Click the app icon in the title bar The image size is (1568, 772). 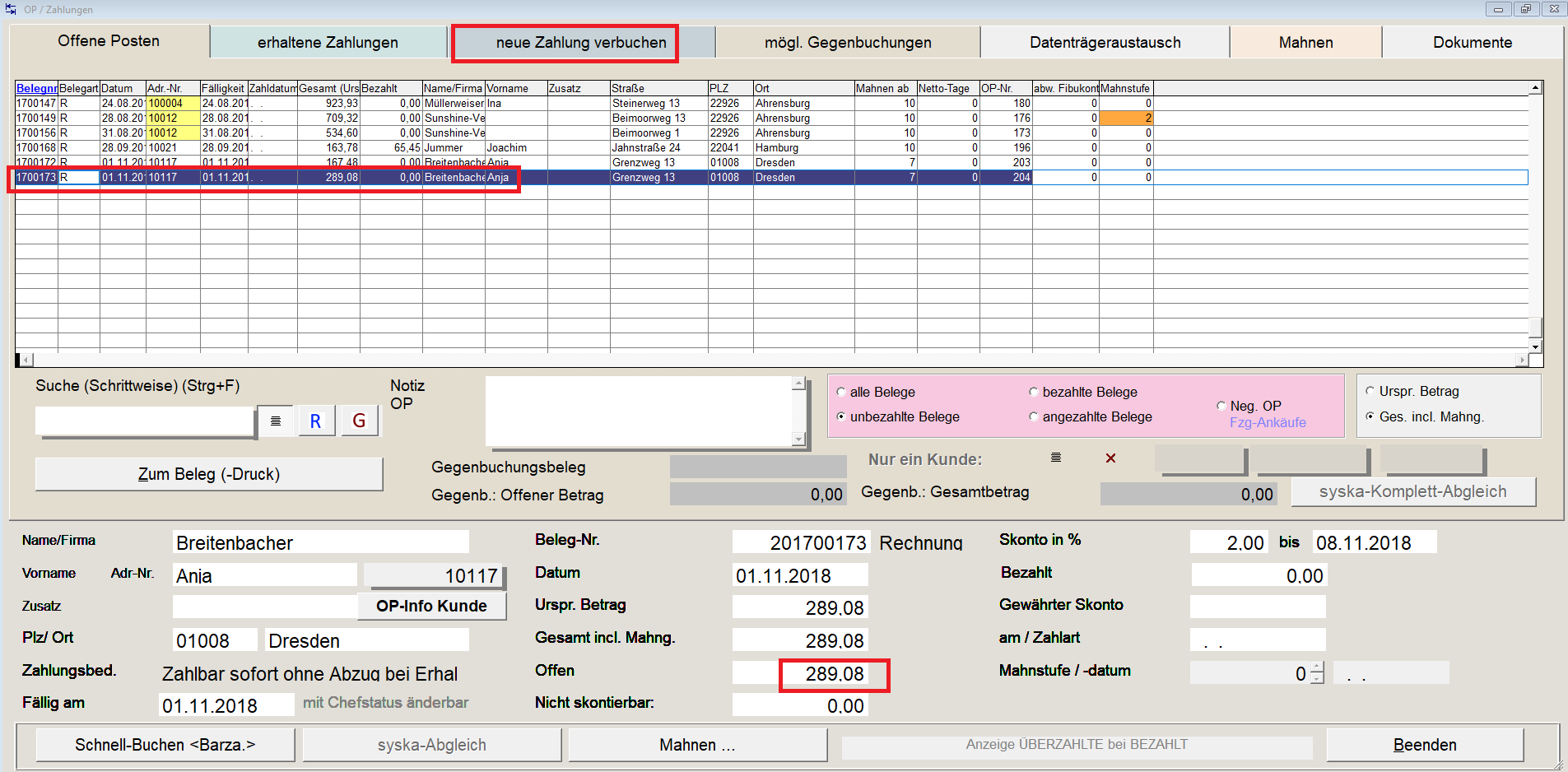[11, 9]
